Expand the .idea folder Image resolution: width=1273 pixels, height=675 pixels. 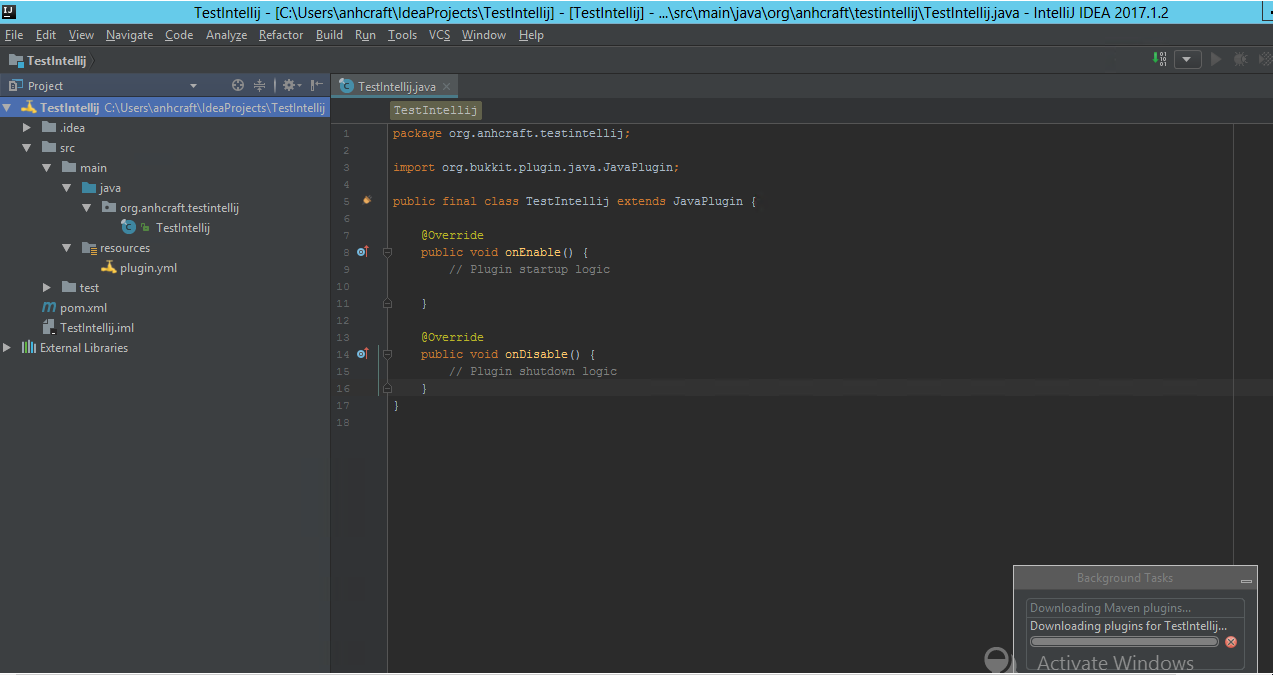(27, 128)
